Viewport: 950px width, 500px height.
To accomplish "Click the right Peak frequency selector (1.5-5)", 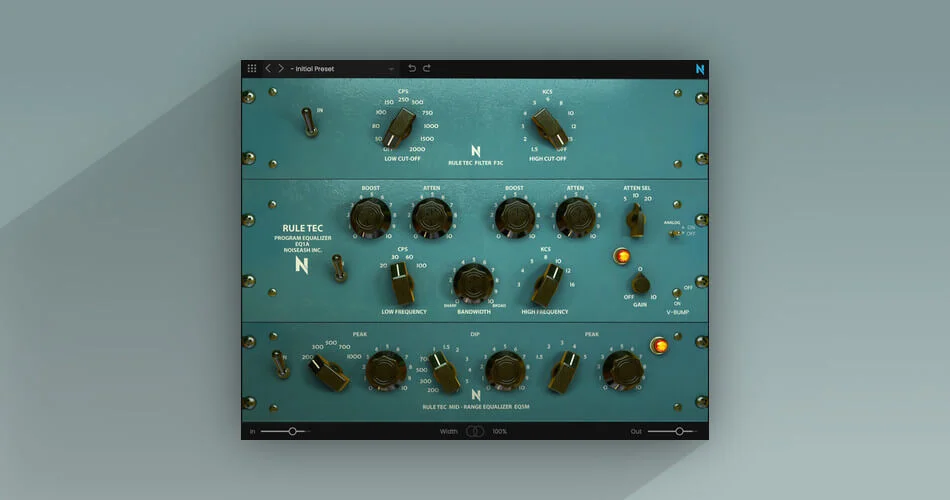I will point(564,372).
